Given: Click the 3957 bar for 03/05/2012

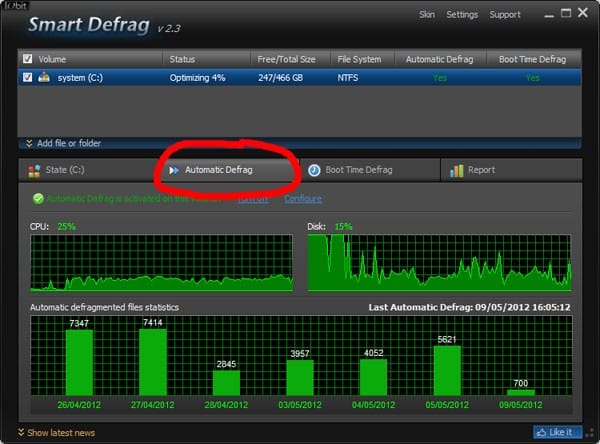Looking at the screenshot, I should tap(300, 378).
